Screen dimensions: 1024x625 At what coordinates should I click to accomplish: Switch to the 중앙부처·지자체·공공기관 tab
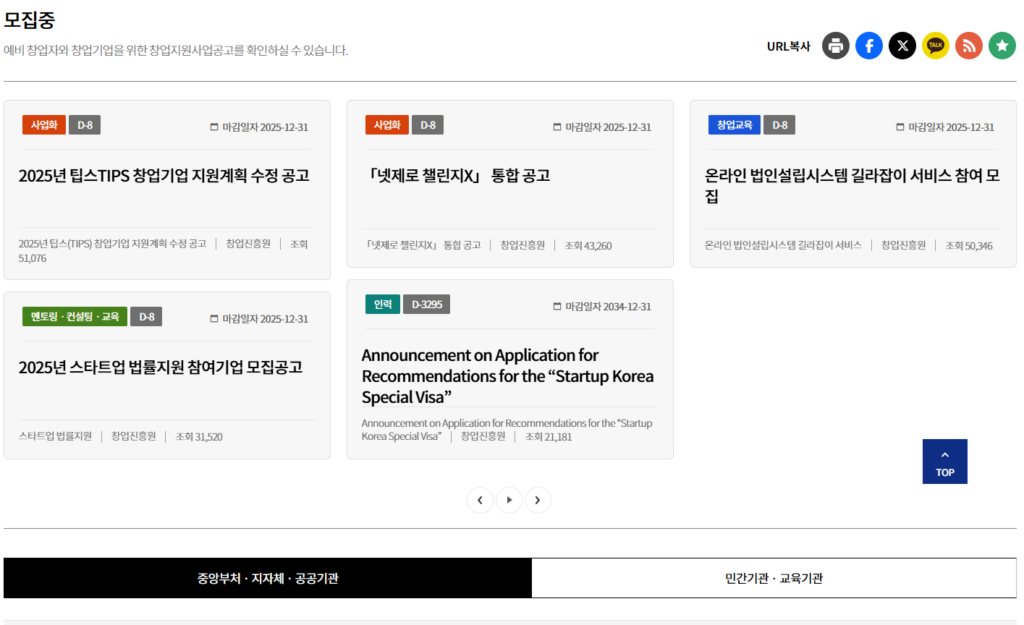coord(267,578)
